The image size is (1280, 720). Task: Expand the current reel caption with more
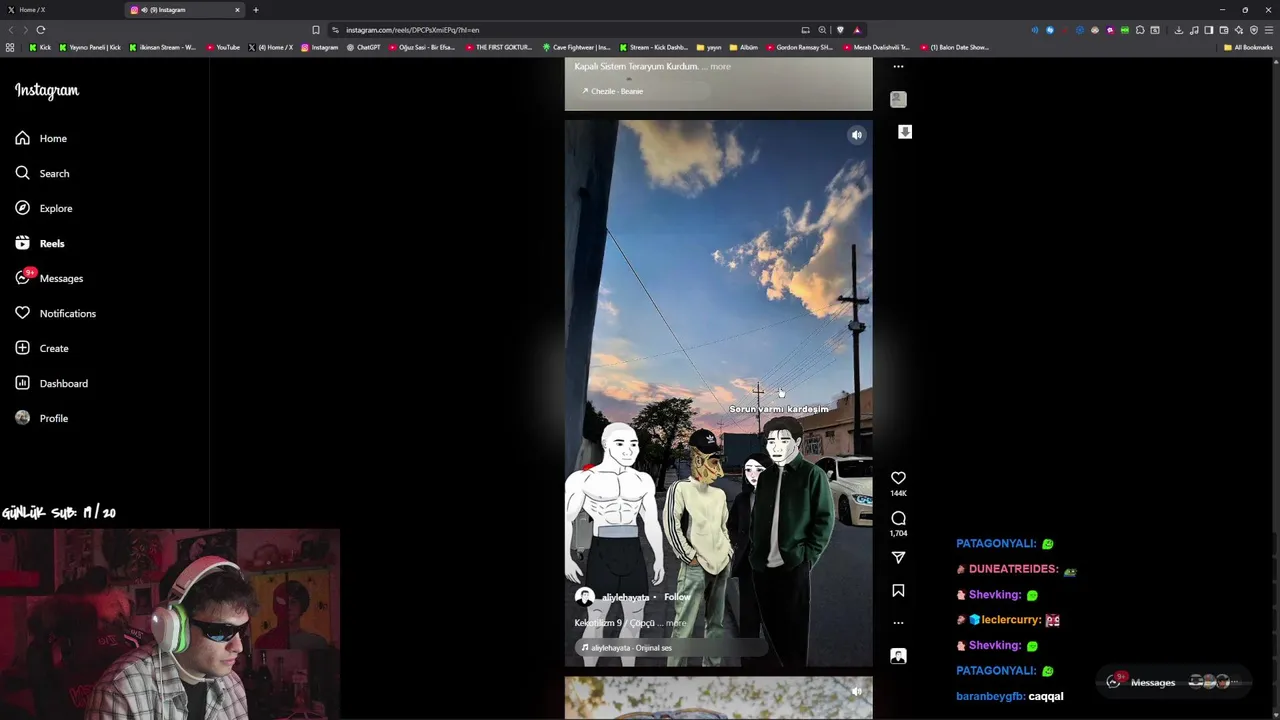676,623
